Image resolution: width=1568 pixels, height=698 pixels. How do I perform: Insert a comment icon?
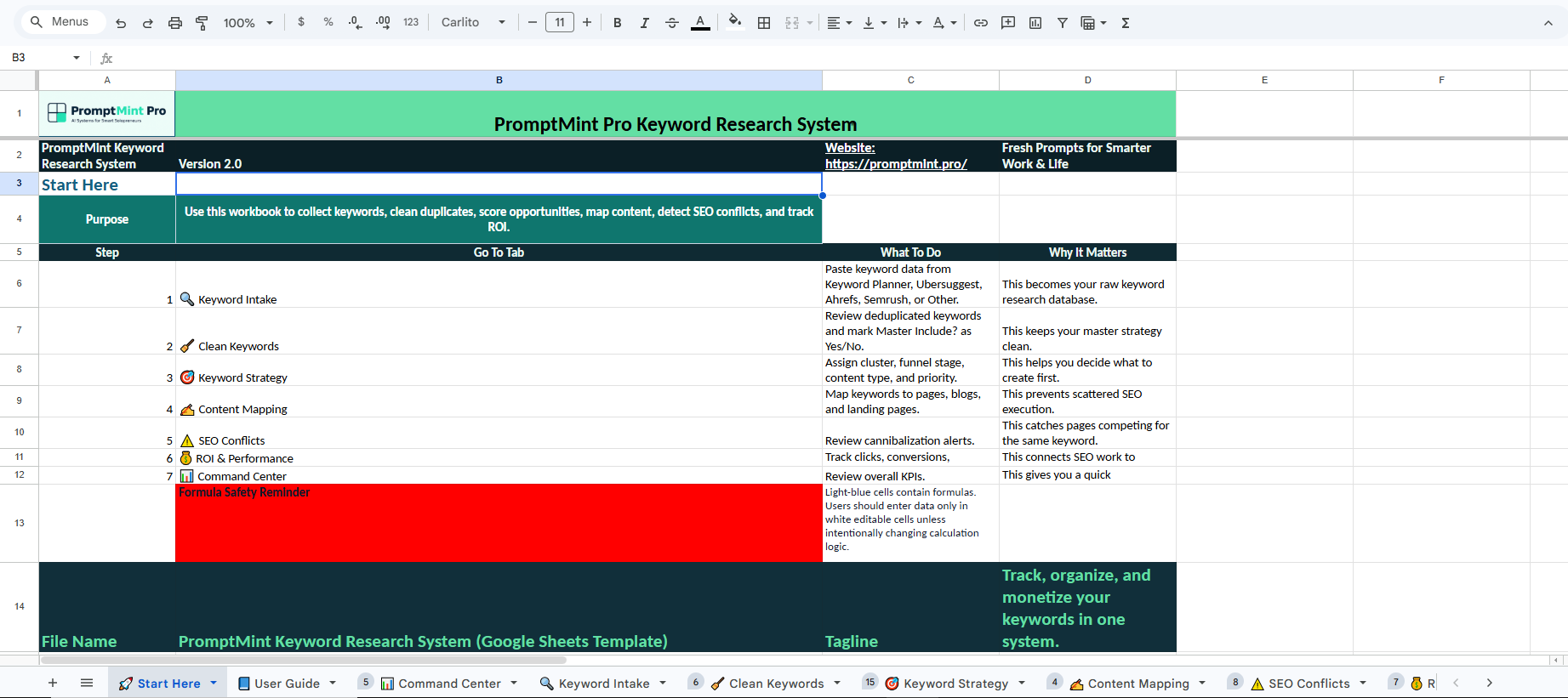point(1008,23)
